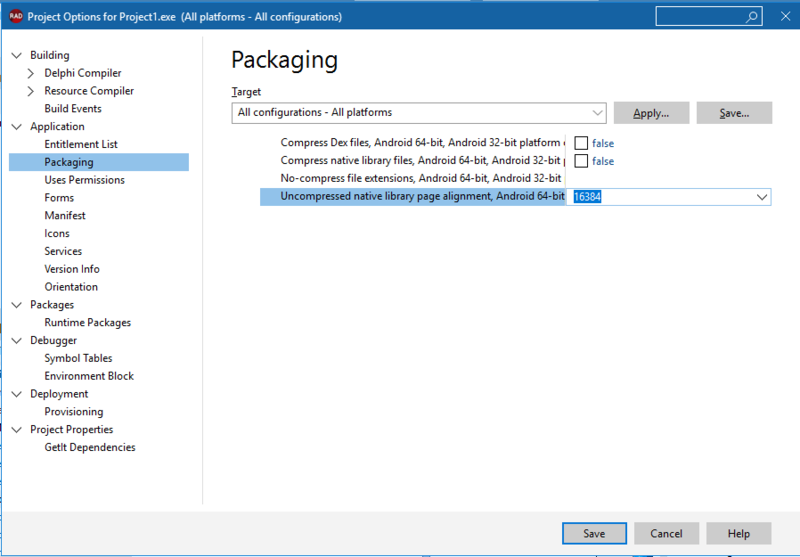Click the Save... button beside Apply
Image resolution: width=800 pixels, height=557 pixels.
[734, 113]
